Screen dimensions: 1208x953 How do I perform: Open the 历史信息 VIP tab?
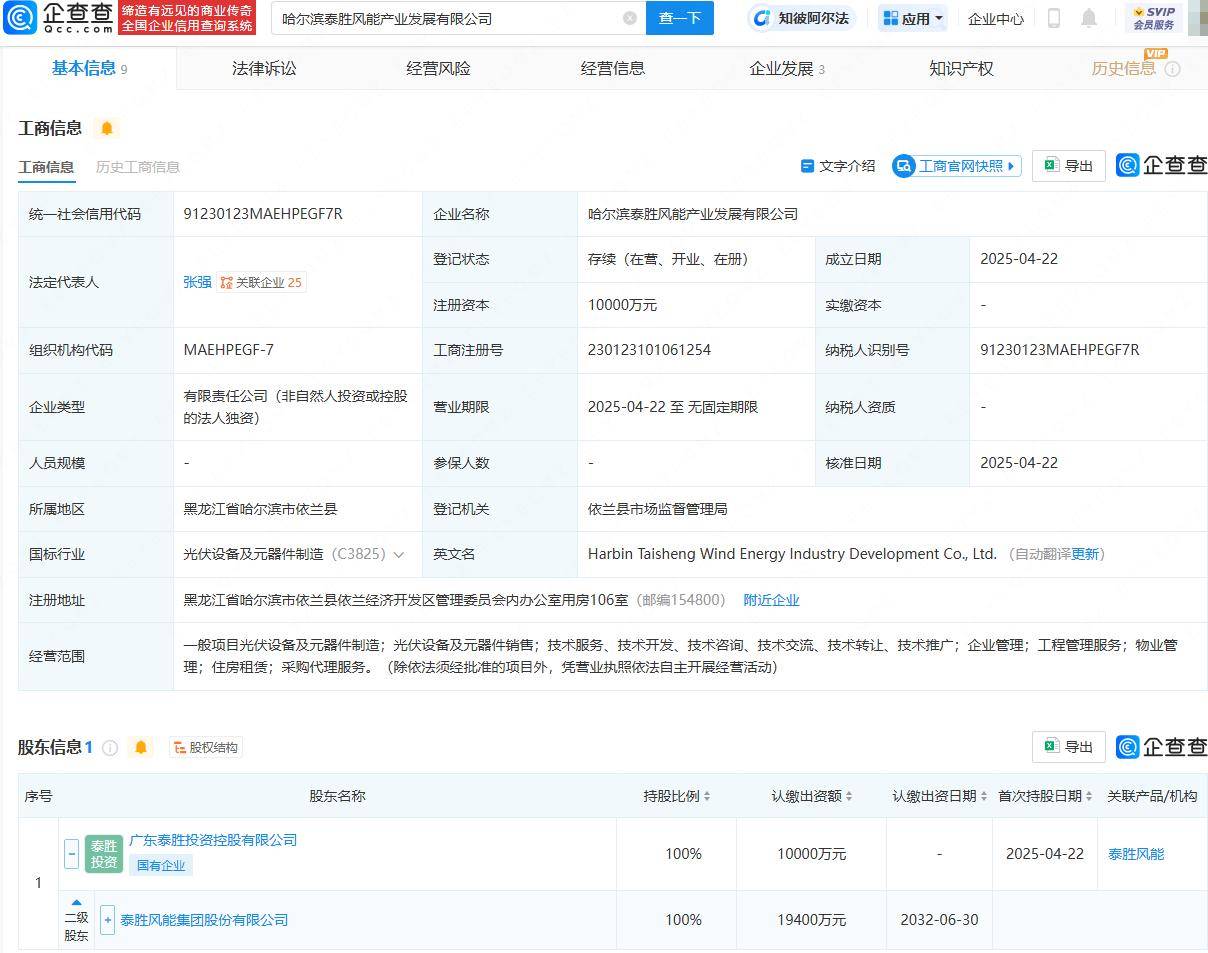pos(1124,68)
